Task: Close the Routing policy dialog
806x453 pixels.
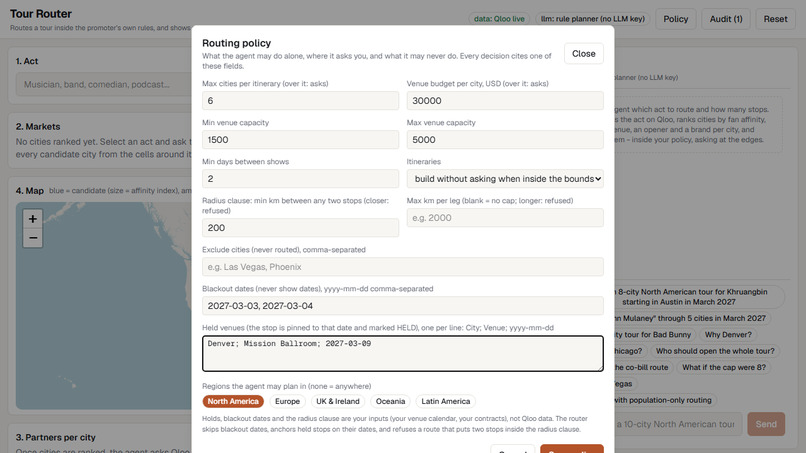Action: tap(583, 53)
